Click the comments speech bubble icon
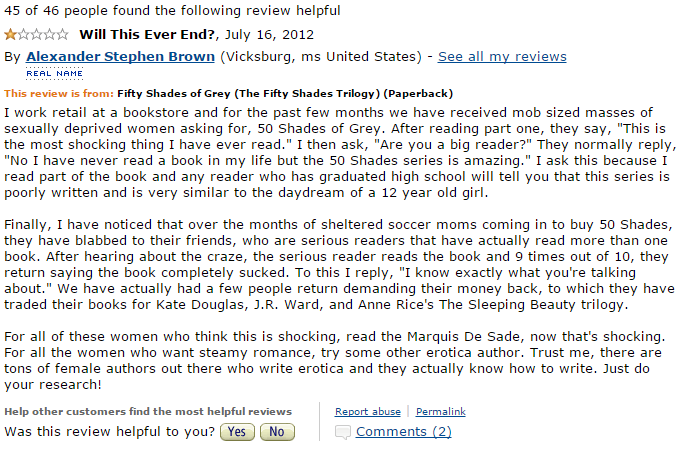681x452 pixels. point(343,432)
